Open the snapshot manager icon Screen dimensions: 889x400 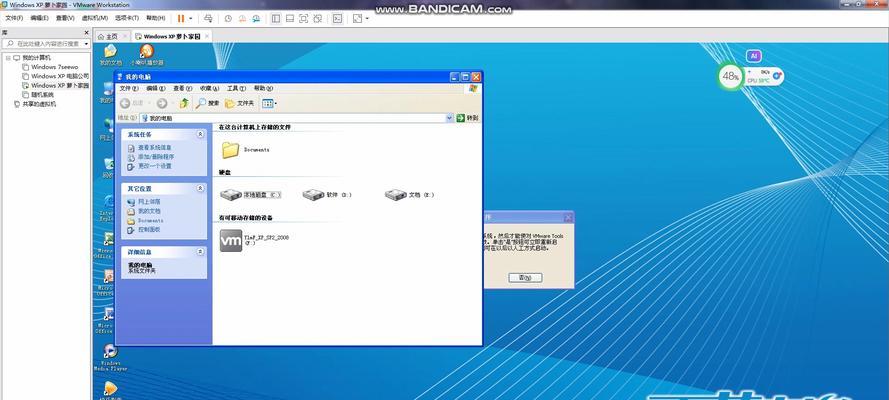point(256,18)
